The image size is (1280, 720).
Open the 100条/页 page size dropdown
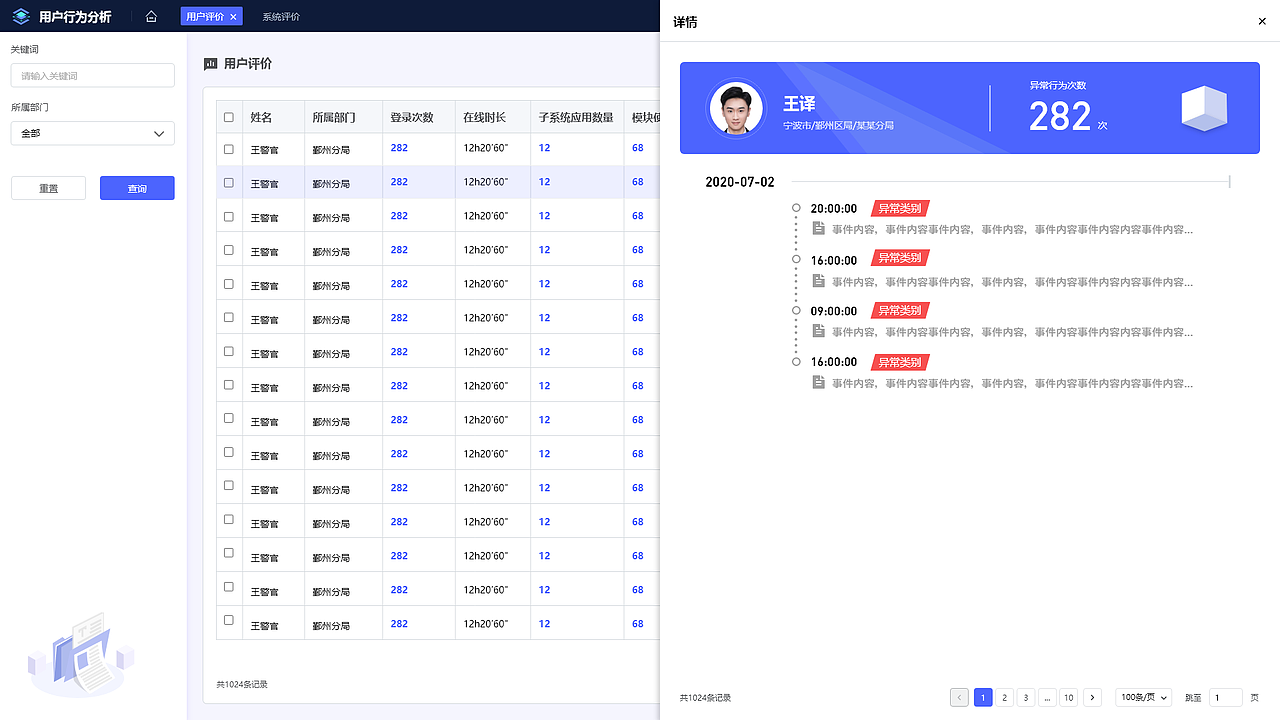pyautogui.click(x=1143, y=697)
